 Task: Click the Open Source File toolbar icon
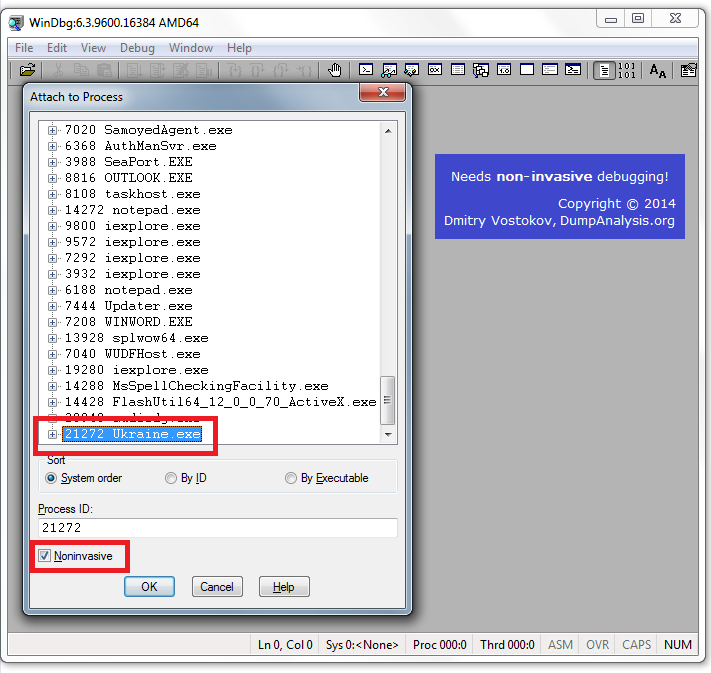tap(27, 70)
